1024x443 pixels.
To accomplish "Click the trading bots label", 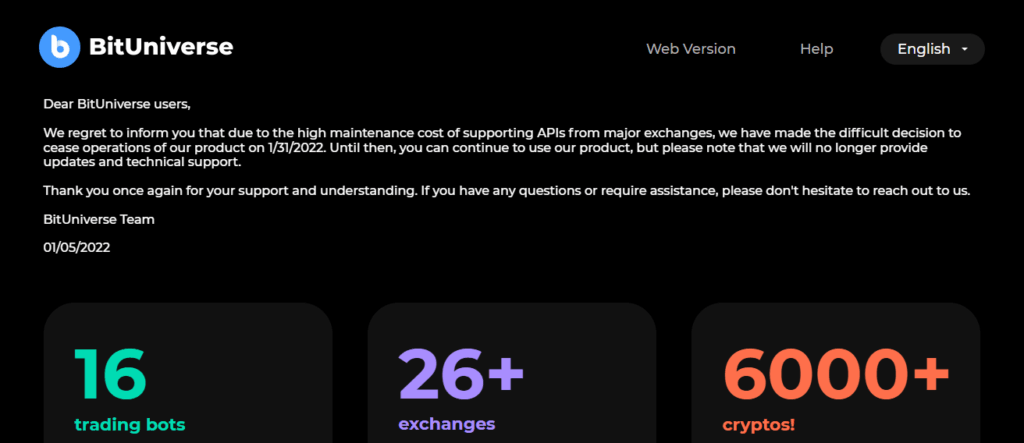I will [x=129, y=424].
